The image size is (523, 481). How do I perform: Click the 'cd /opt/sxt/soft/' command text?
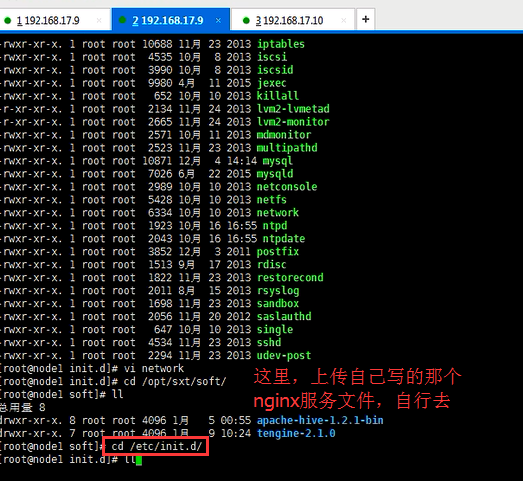coord(175,382)
